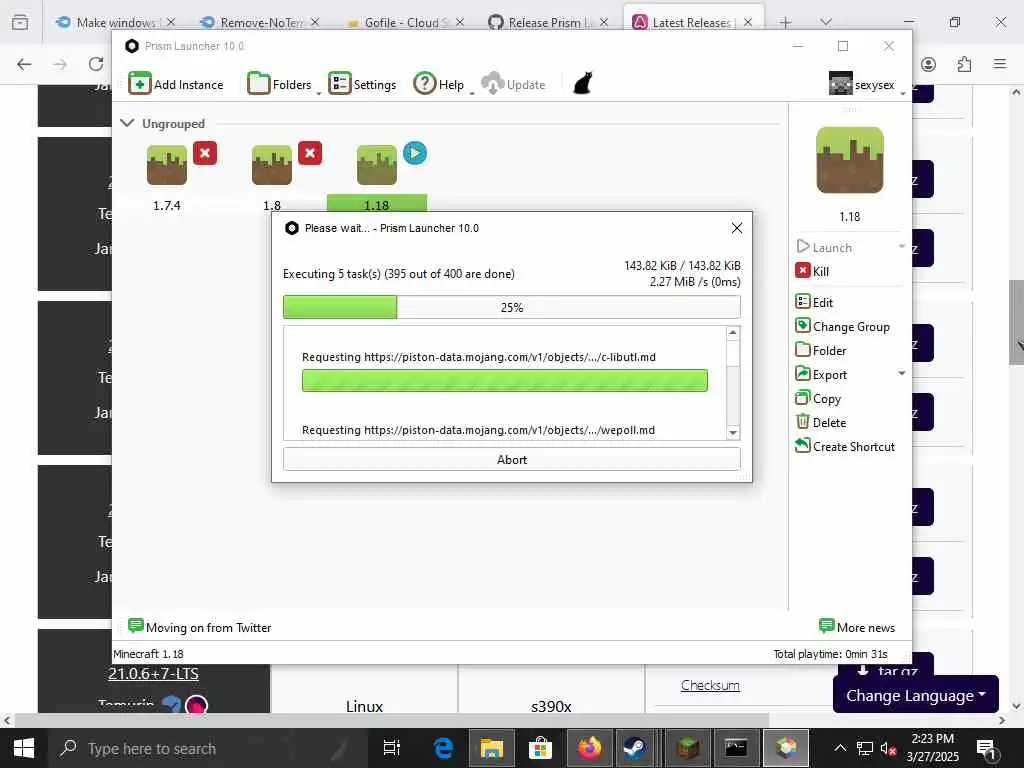The width and height of the screenshot is (1024, 768).
Task: Click task list scrollbar up arrow
Action: tap(733, 332)
